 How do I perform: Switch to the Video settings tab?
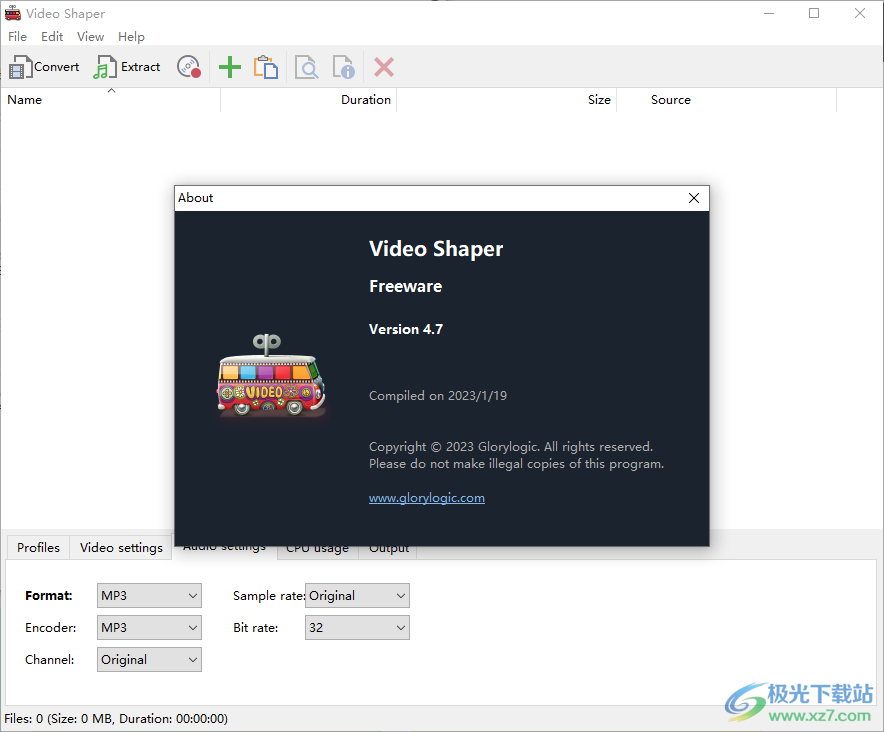click(121, 548)
